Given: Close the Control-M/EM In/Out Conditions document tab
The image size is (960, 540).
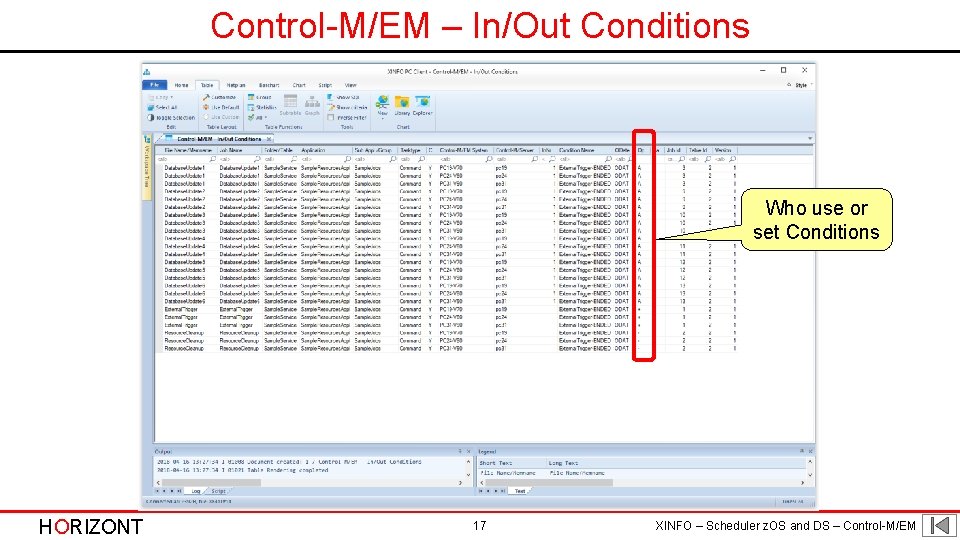Looking at the screenshot, I should point(269,139).
